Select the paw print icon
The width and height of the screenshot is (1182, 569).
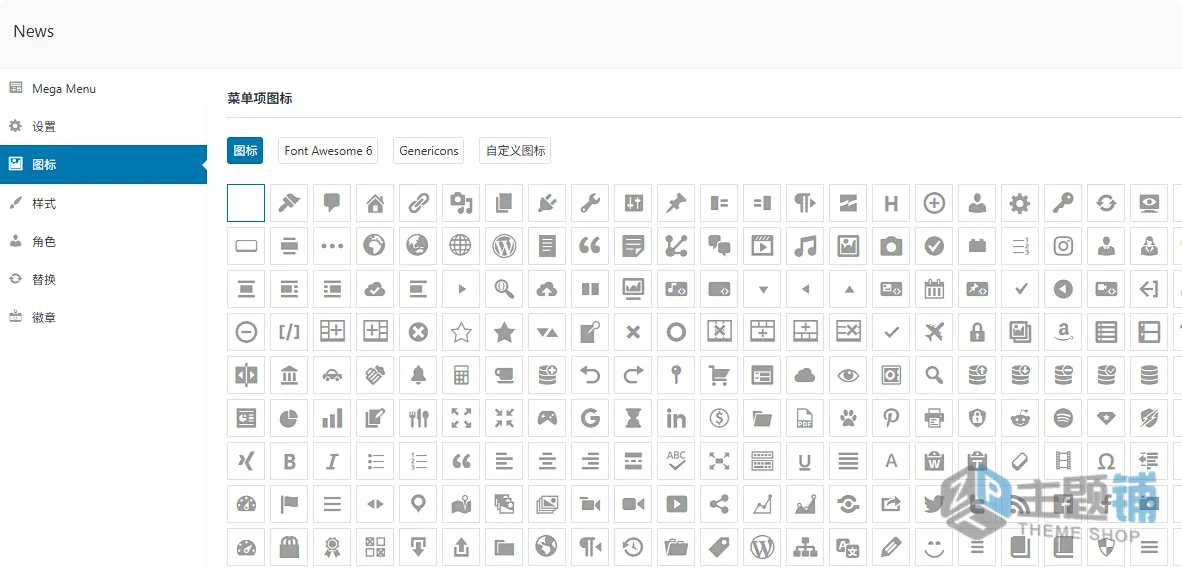coord(848,418)
